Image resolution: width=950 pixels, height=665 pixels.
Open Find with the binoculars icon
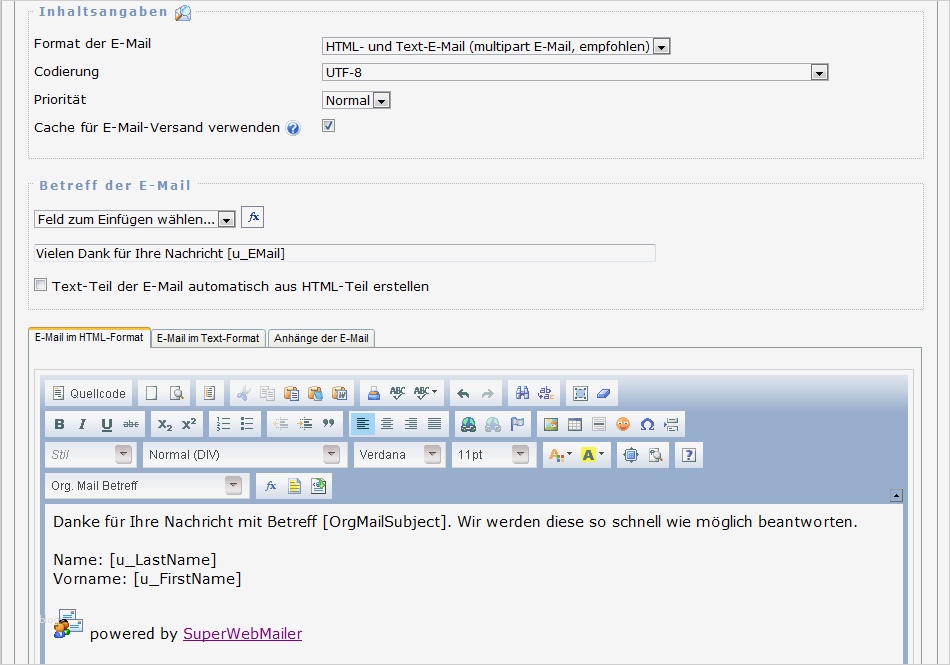(522, 394)
